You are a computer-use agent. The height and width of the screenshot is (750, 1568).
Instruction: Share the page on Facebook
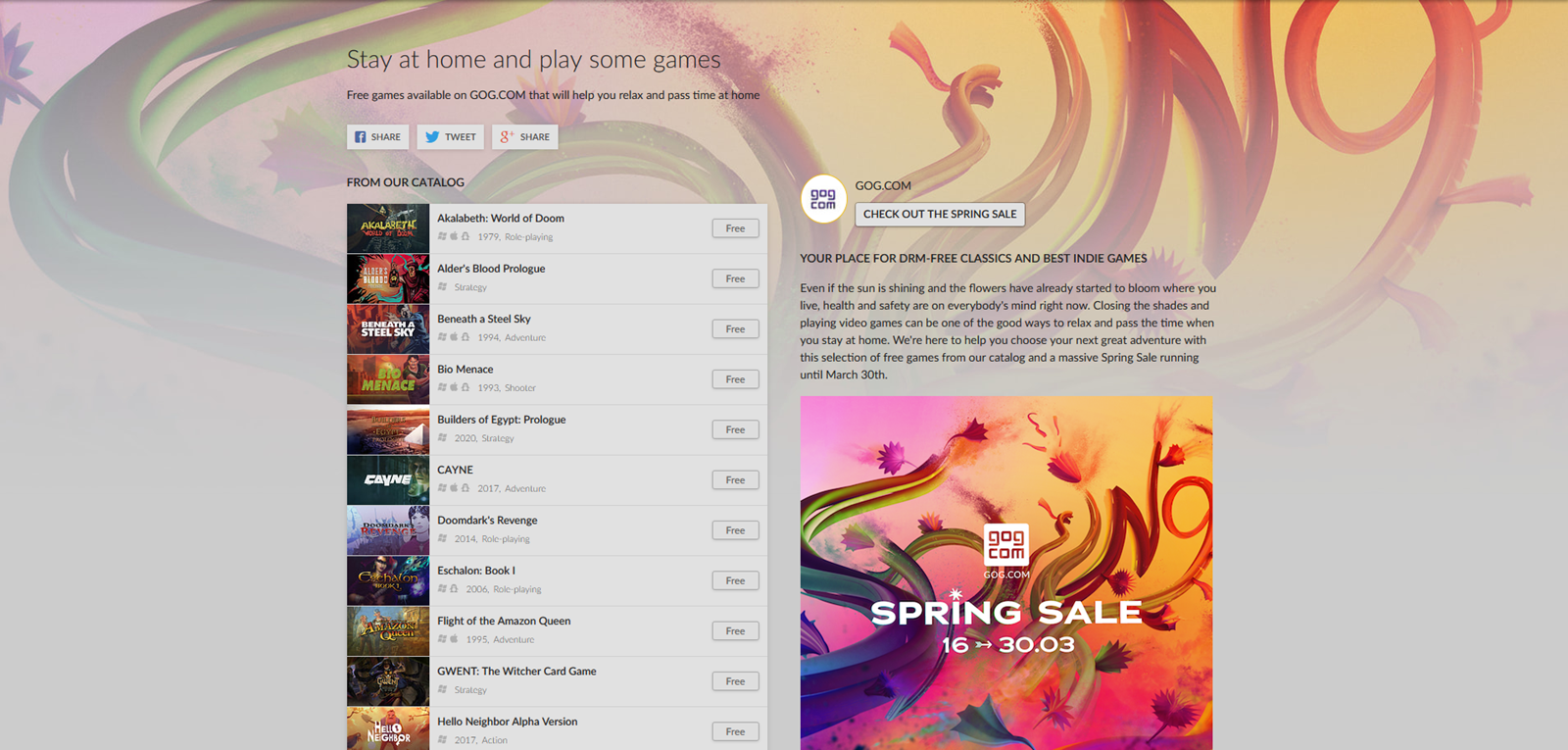tap(377, 137)
